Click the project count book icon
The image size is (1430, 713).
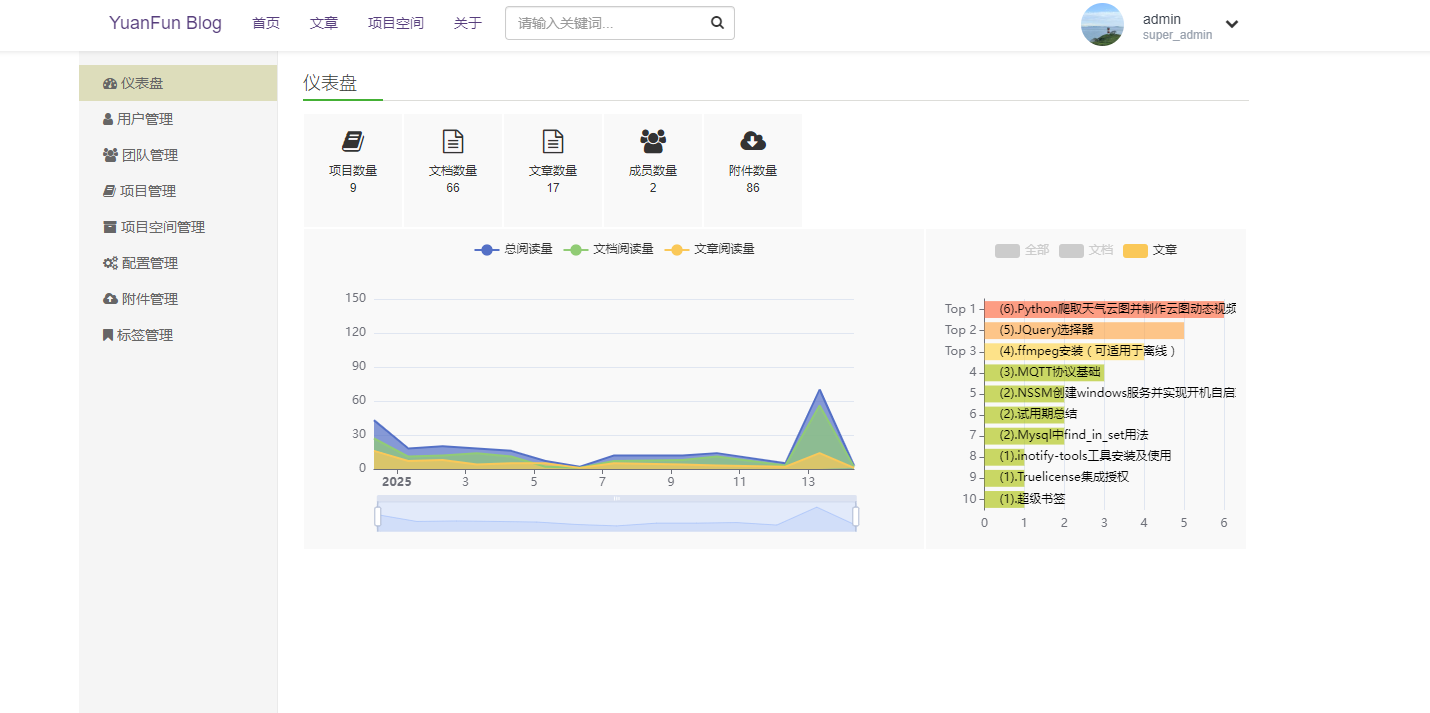(353, 141)
